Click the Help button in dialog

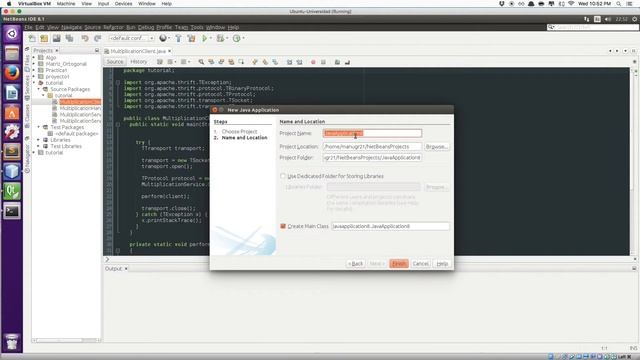(442, 264)
